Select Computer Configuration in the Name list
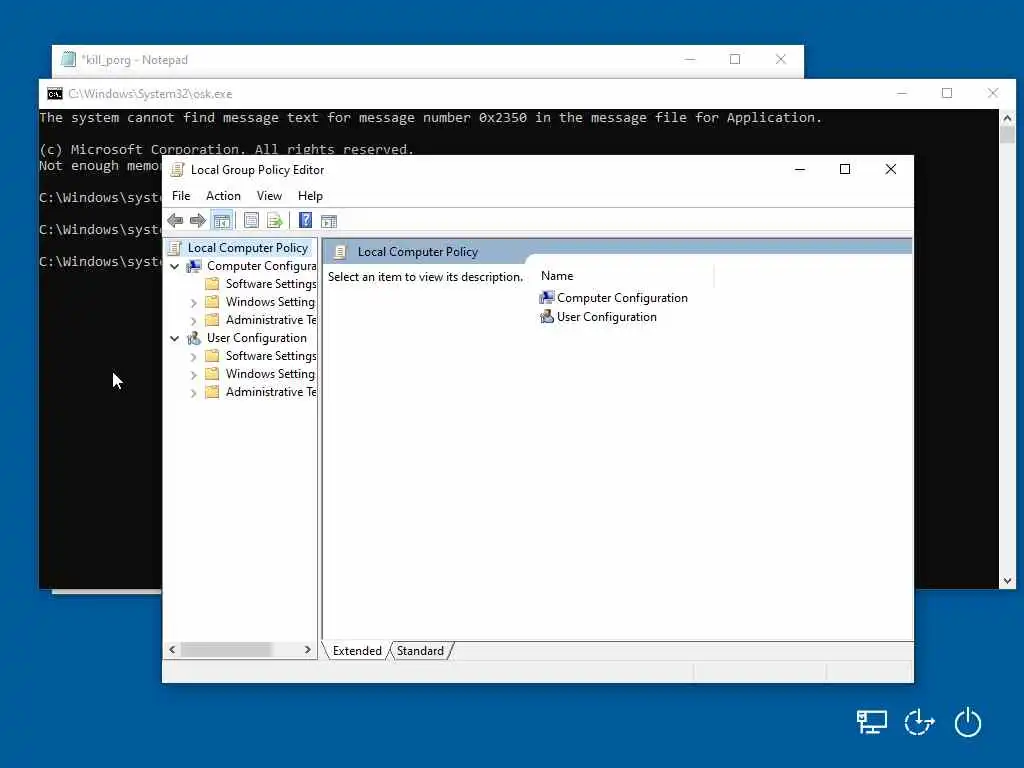Screen dimensions: 1024x768 [x=622, y=298]
